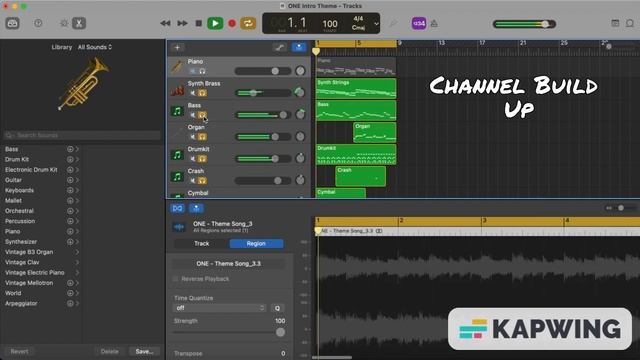Open the Time Quantize off dropdown
Screen dimensions: 640x360
[220, 308]
